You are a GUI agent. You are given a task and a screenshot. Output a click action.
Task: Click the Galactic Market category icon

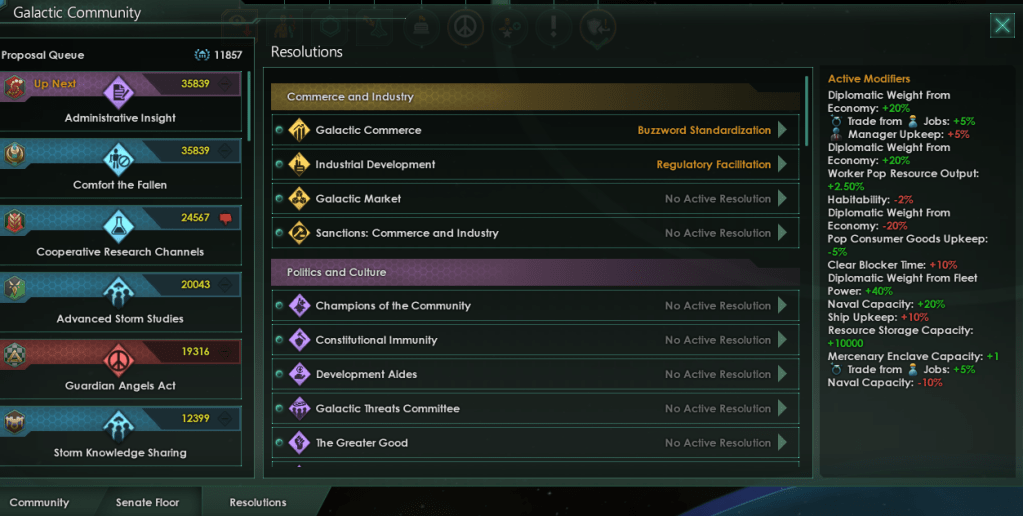(299, 199)
